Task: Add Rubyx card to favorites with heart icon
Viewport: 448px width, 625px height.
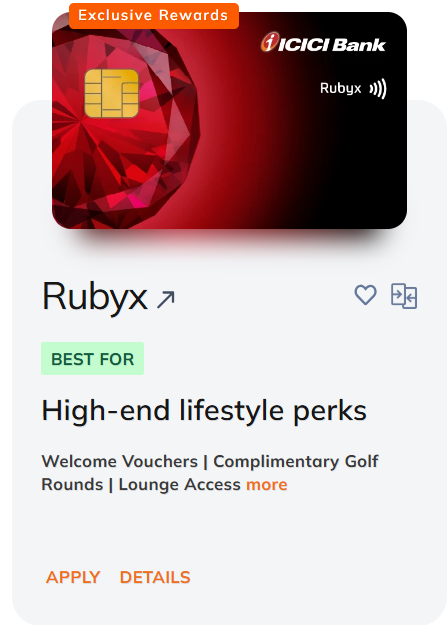Action: coord(365,295)
